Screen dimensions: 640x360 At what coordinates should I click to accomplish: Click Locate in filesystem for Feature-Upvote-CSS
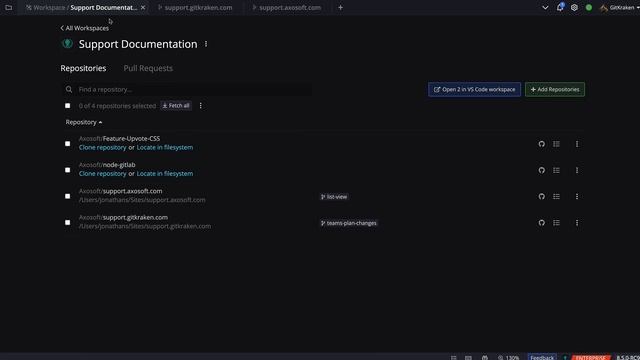pos(165,147)
